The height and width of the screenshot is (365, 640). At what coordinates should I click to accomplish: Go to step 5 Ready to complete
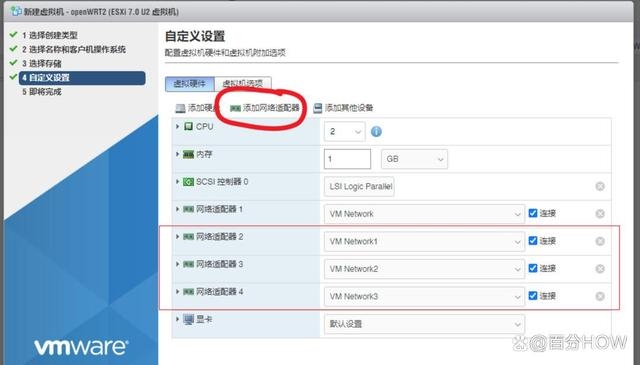[42, 92]
